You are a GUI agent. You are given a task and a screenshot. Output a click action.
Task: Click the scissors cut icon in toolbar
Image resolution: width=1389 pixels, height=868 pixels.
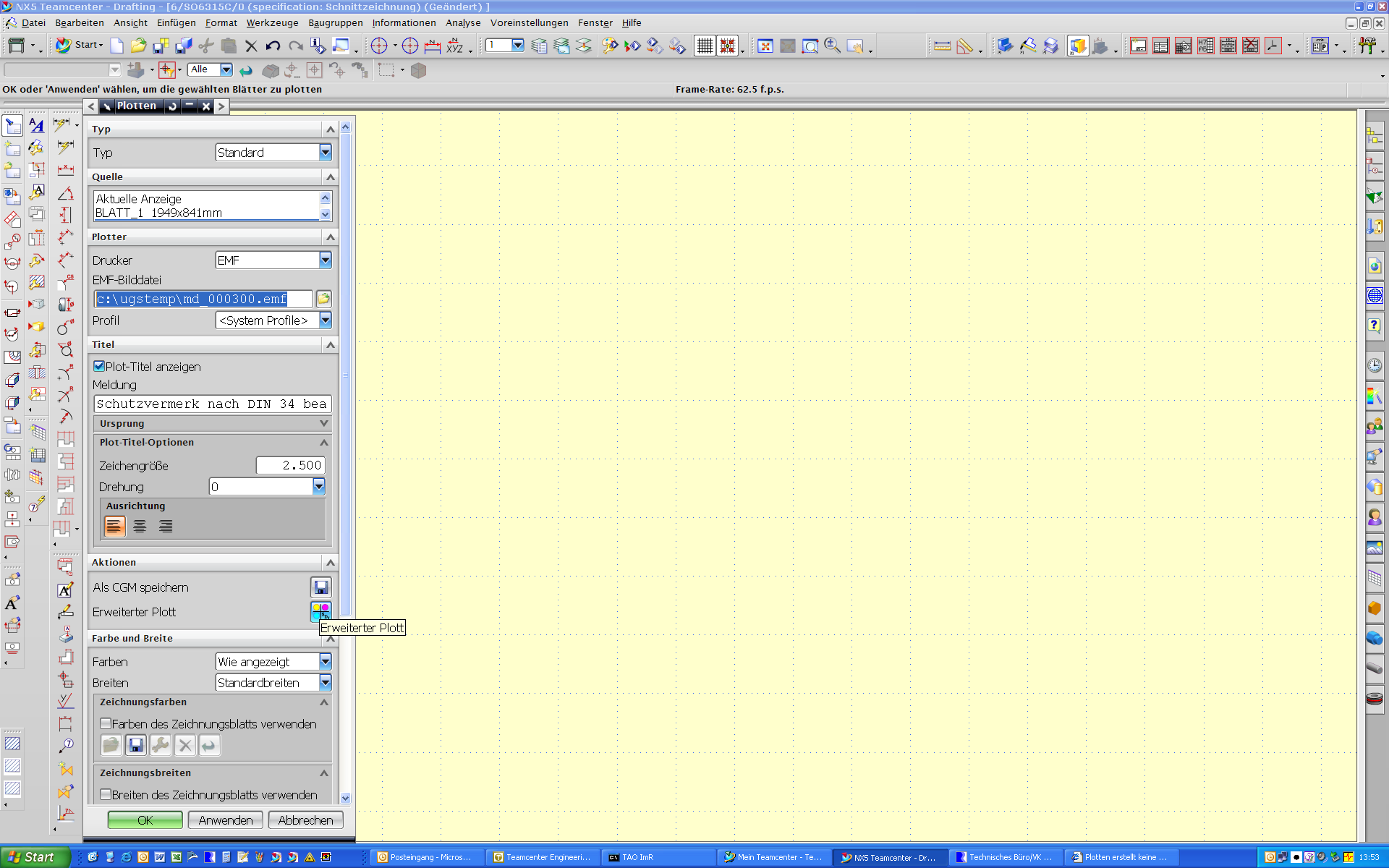(x=206, y=46)
